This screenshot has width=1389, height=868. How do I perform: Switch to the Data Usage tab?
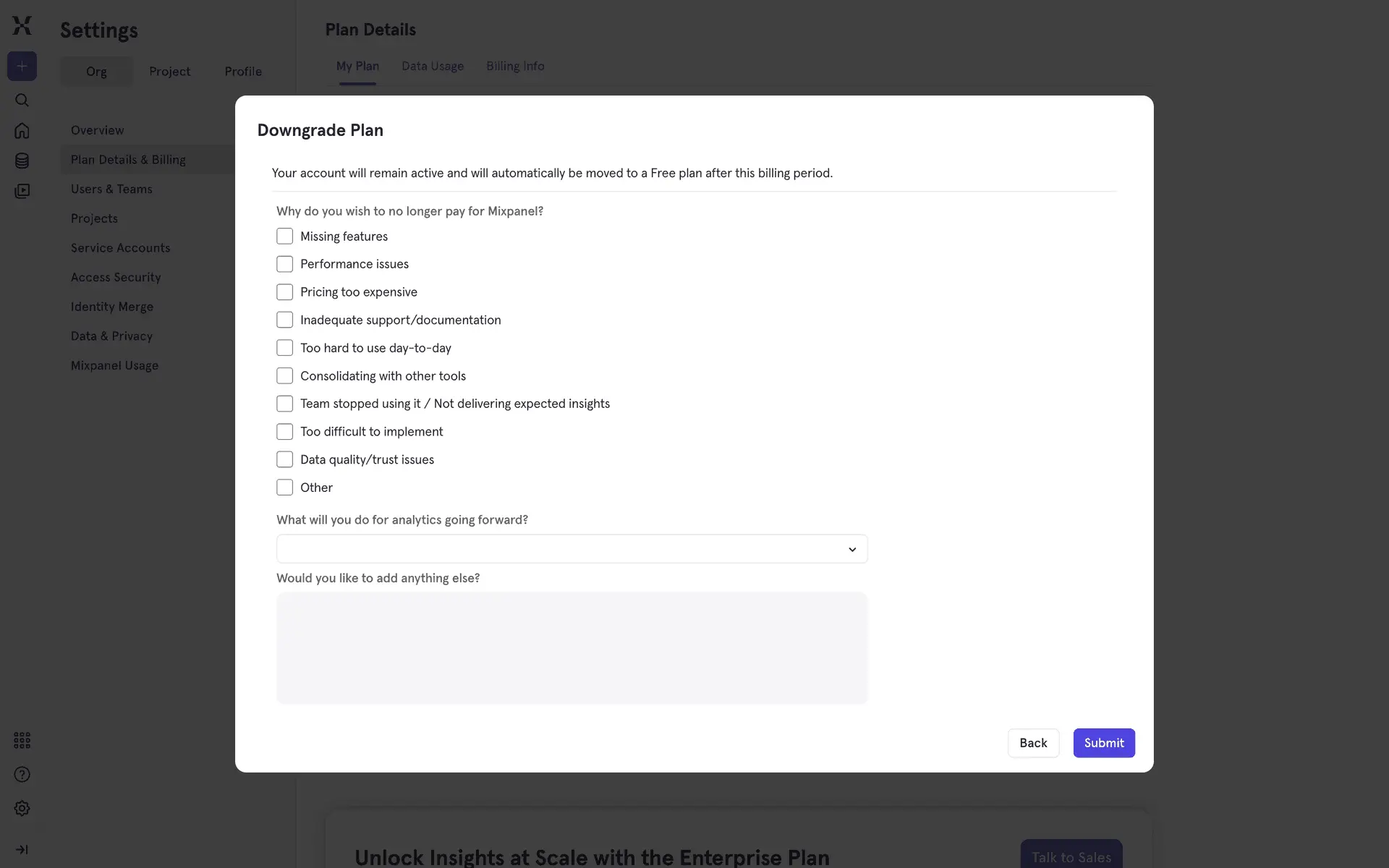433,66
